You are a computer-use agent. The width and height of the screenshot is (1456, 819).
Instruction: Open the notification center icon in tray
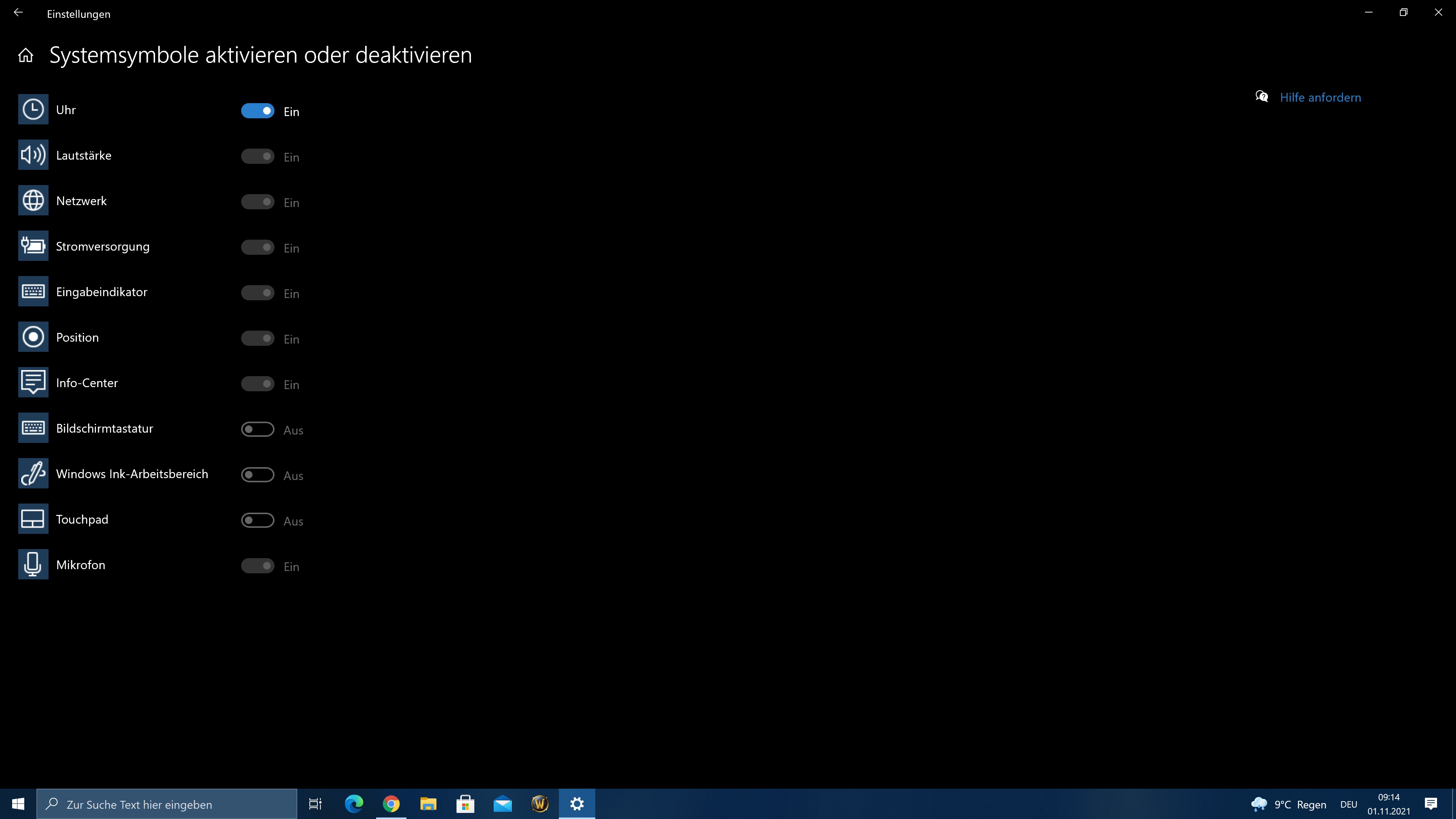tap(1431, 804)
